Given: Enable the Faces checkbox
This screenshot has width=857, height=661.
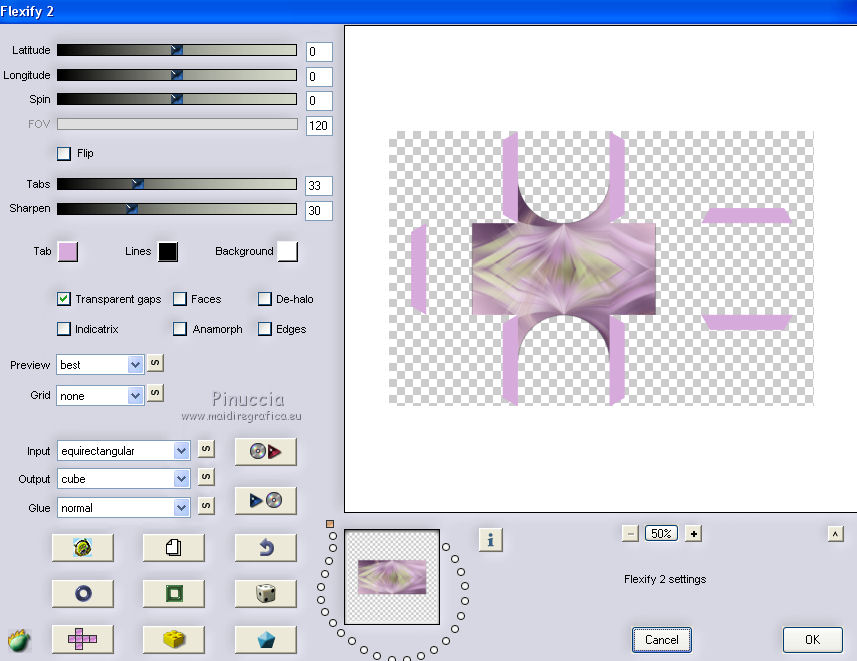Looking at the screenshot, I should point(180,299).
